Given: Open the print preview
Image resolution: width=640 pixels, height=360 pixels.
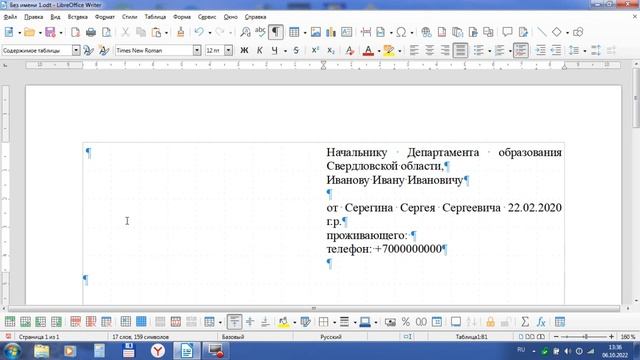Looking at the screenshot, I should tap(107, 32).
